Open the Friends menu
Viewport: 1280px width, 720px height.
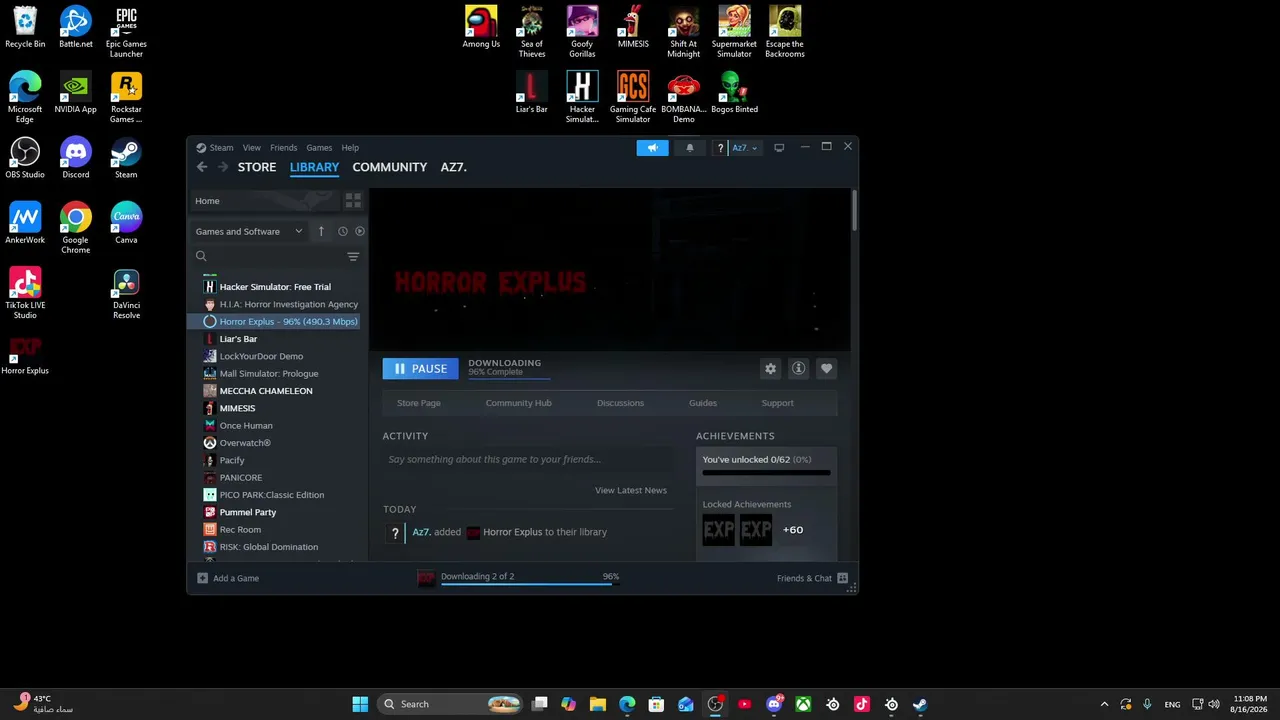click(x=283, y=148)
